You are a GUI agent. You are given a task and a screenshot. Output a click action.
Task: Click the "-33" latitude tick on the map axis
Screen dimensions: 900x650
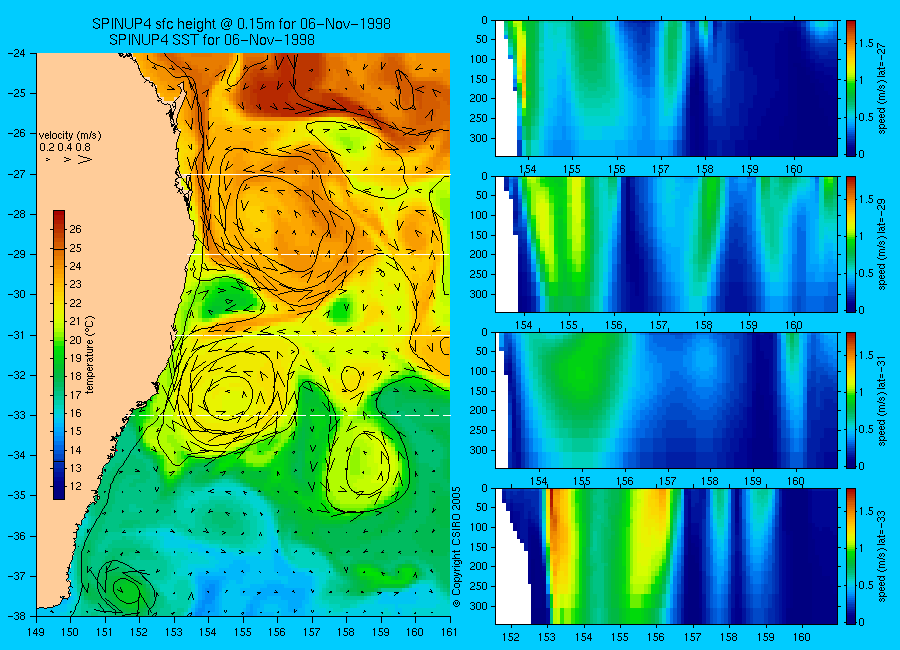click(17, 415)
